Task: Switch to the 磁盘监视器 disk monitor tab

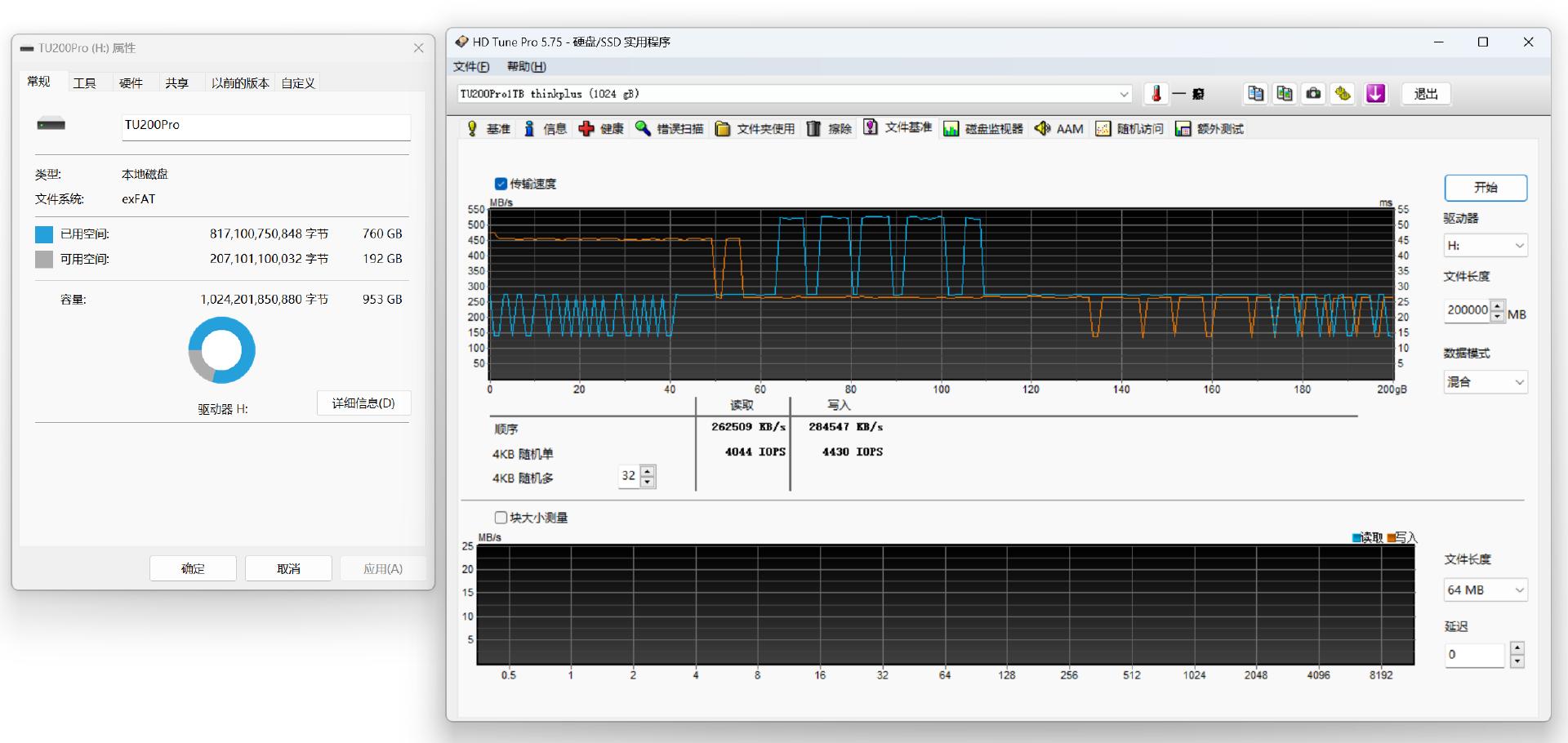Action: 983,129
